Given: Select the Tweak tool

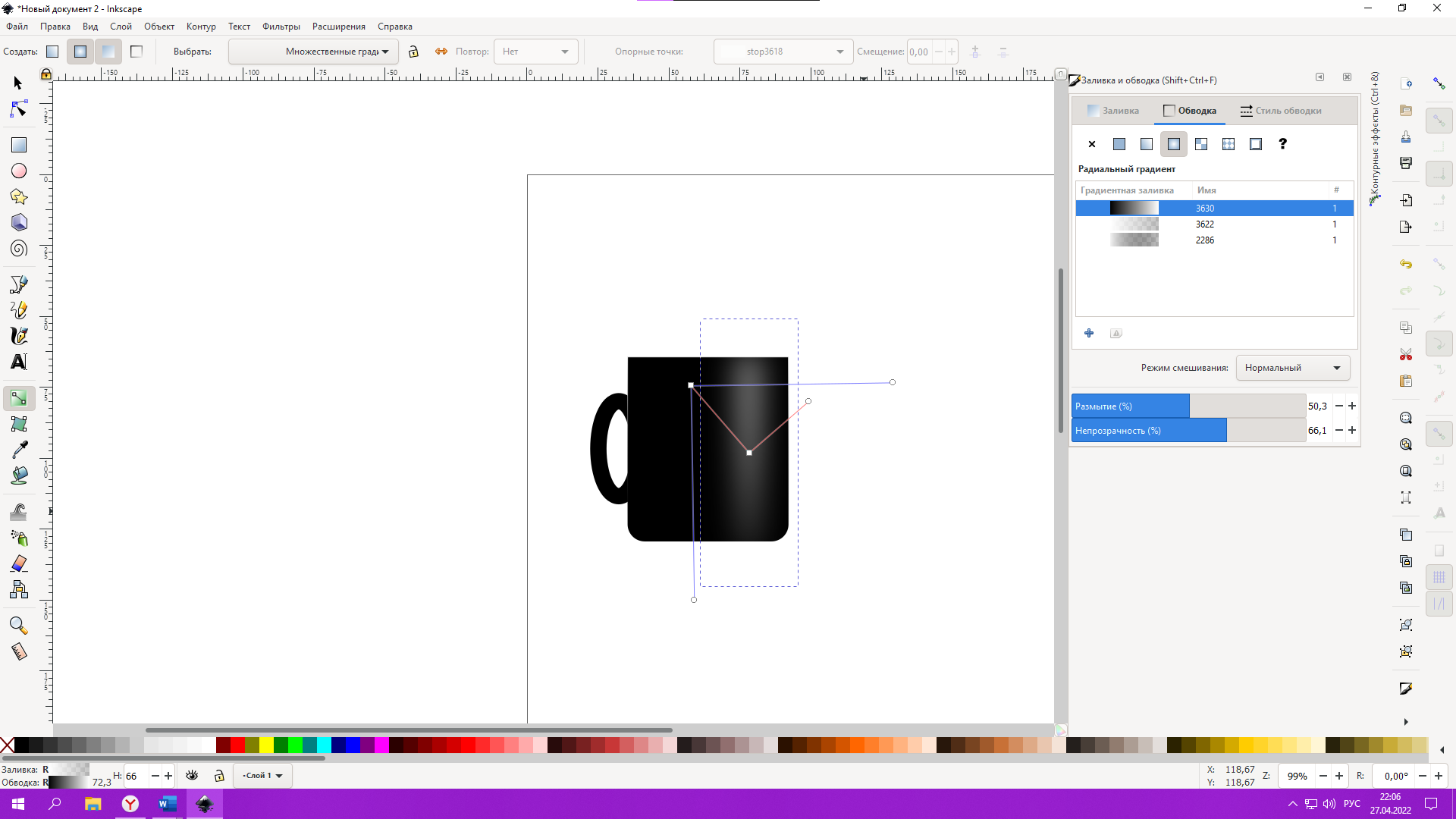Looking at the screenshot, I should pyautogui.click(x=18, y=512).
